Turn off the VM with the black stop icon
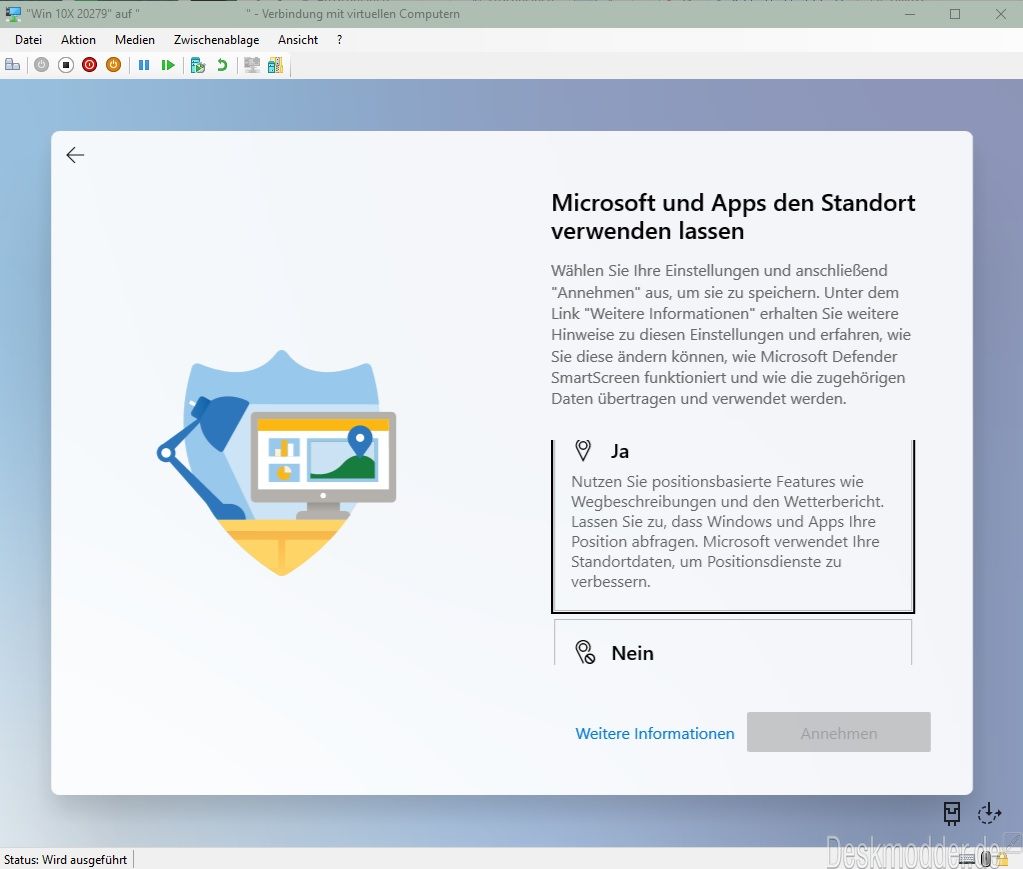Viewport: 1023px width, 869px height. 65,65
